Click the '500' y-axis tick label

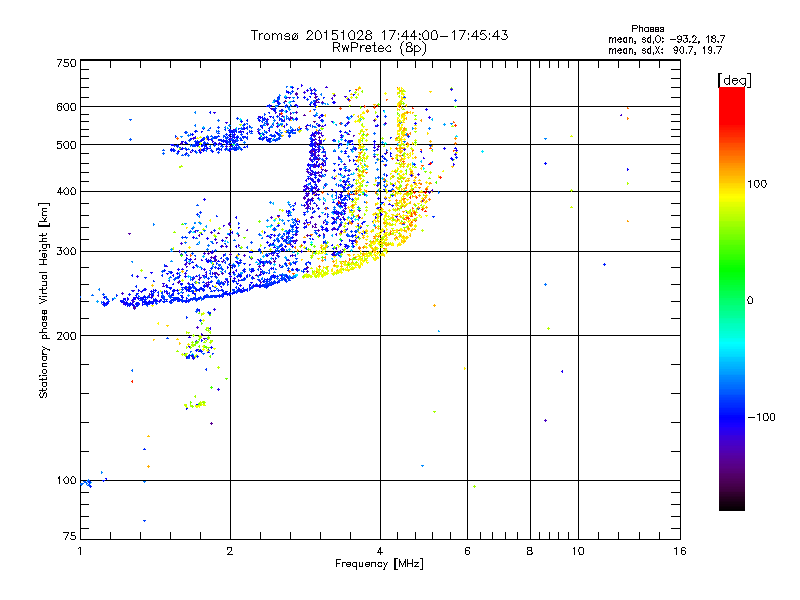click(x=66, y=145)
